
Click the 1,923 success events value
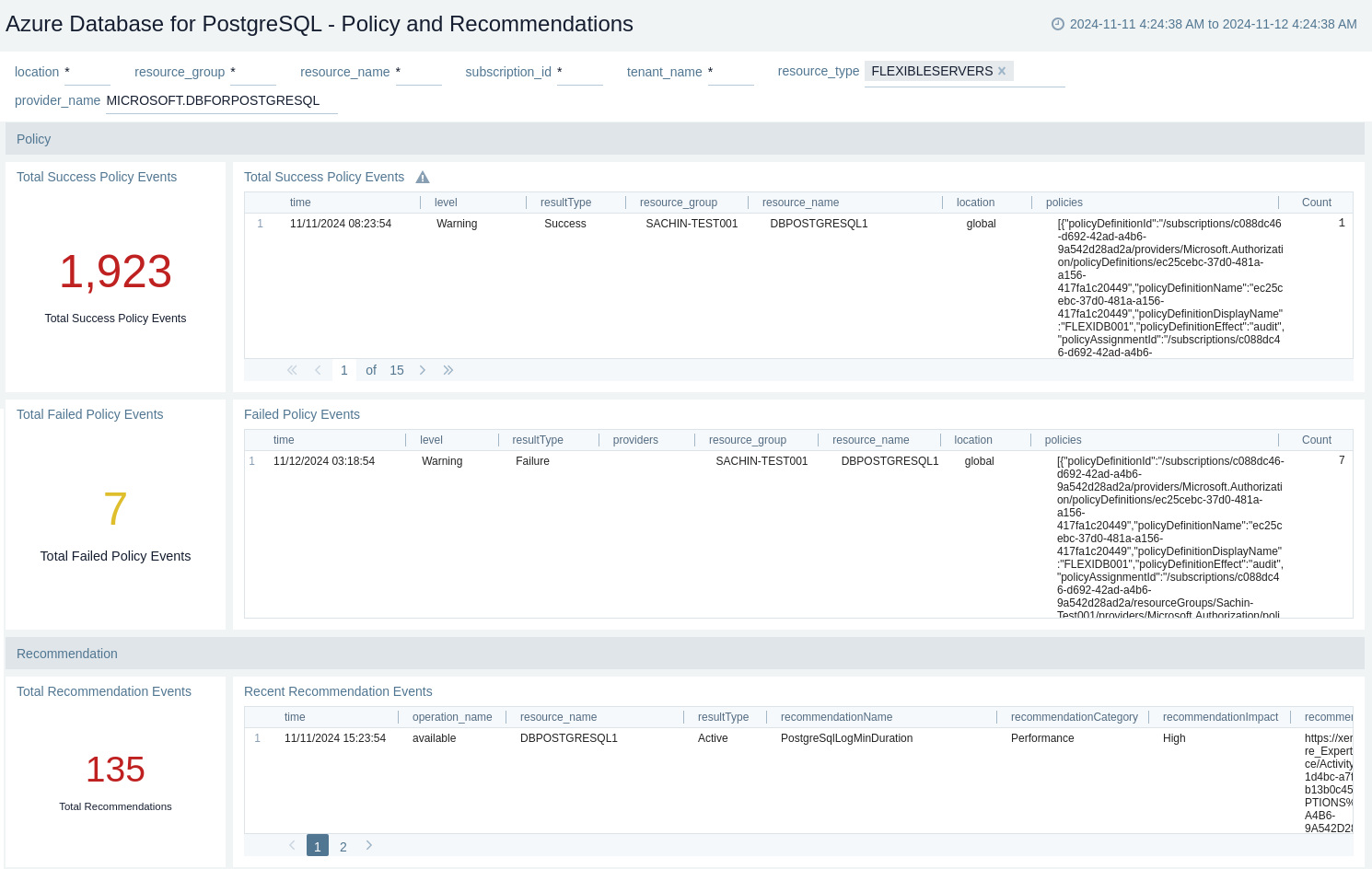click(x=115, y=272)
